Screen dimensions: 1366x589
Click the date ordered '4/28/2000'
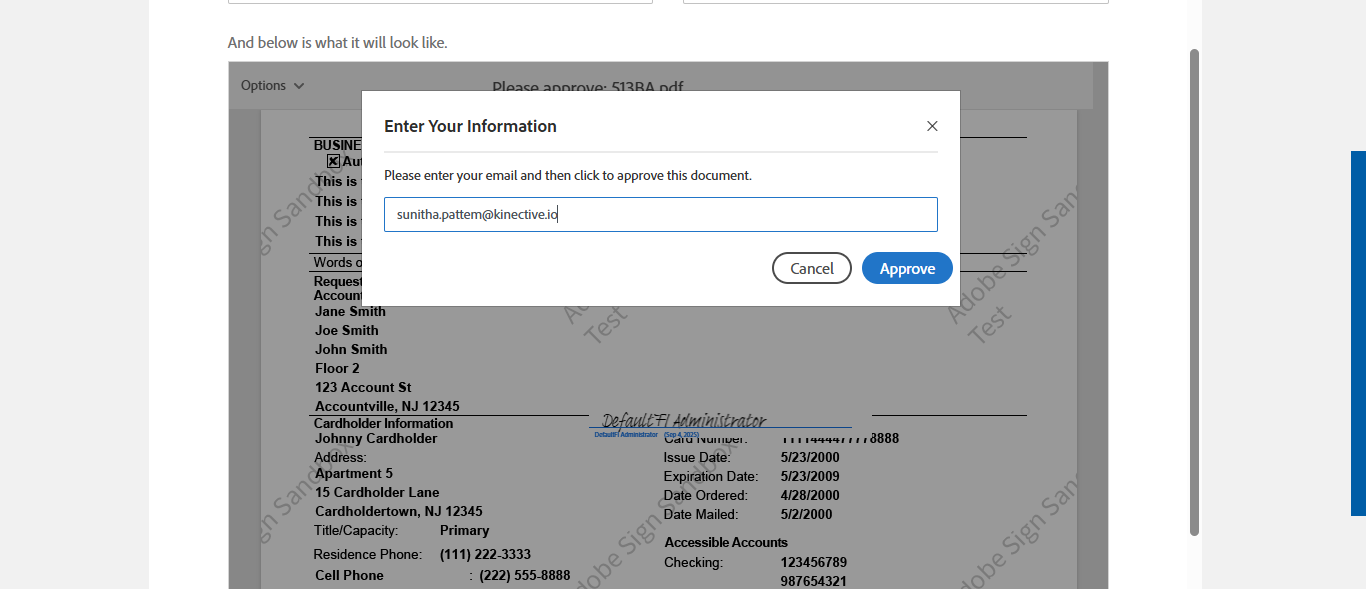click(x=810, y=495)
